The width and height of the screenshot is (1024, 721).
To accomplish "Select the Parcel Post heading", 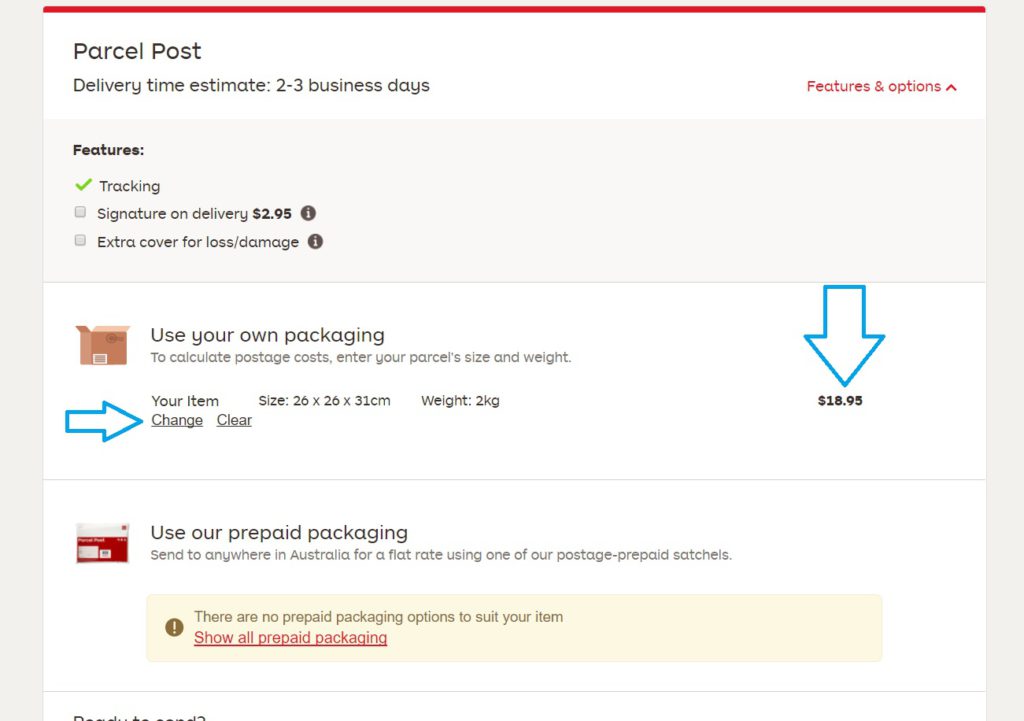I will click(x=137, y=51).
